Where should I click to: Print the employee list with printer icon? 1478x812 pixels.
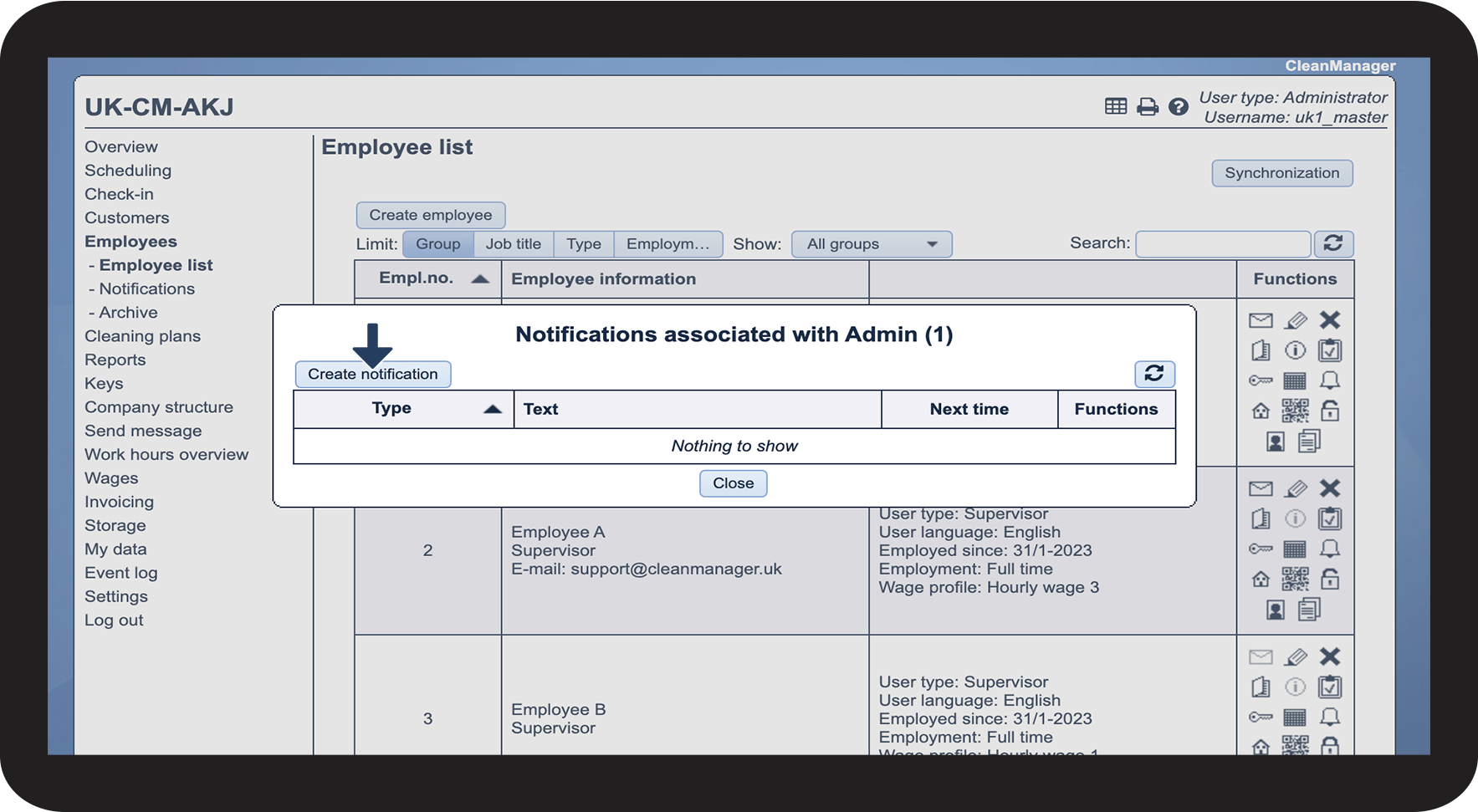tap(1148, 106)
